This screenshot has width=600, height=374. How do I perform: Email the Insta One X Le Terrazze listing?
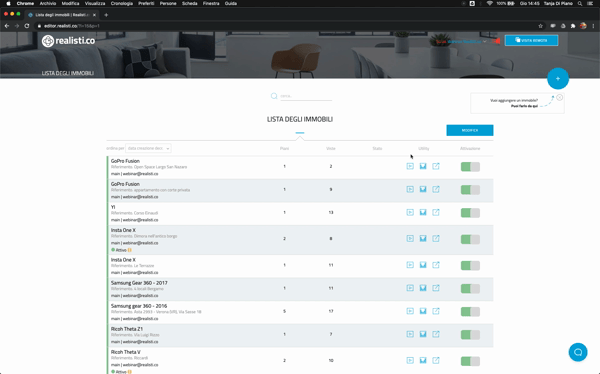click(423, 265)
